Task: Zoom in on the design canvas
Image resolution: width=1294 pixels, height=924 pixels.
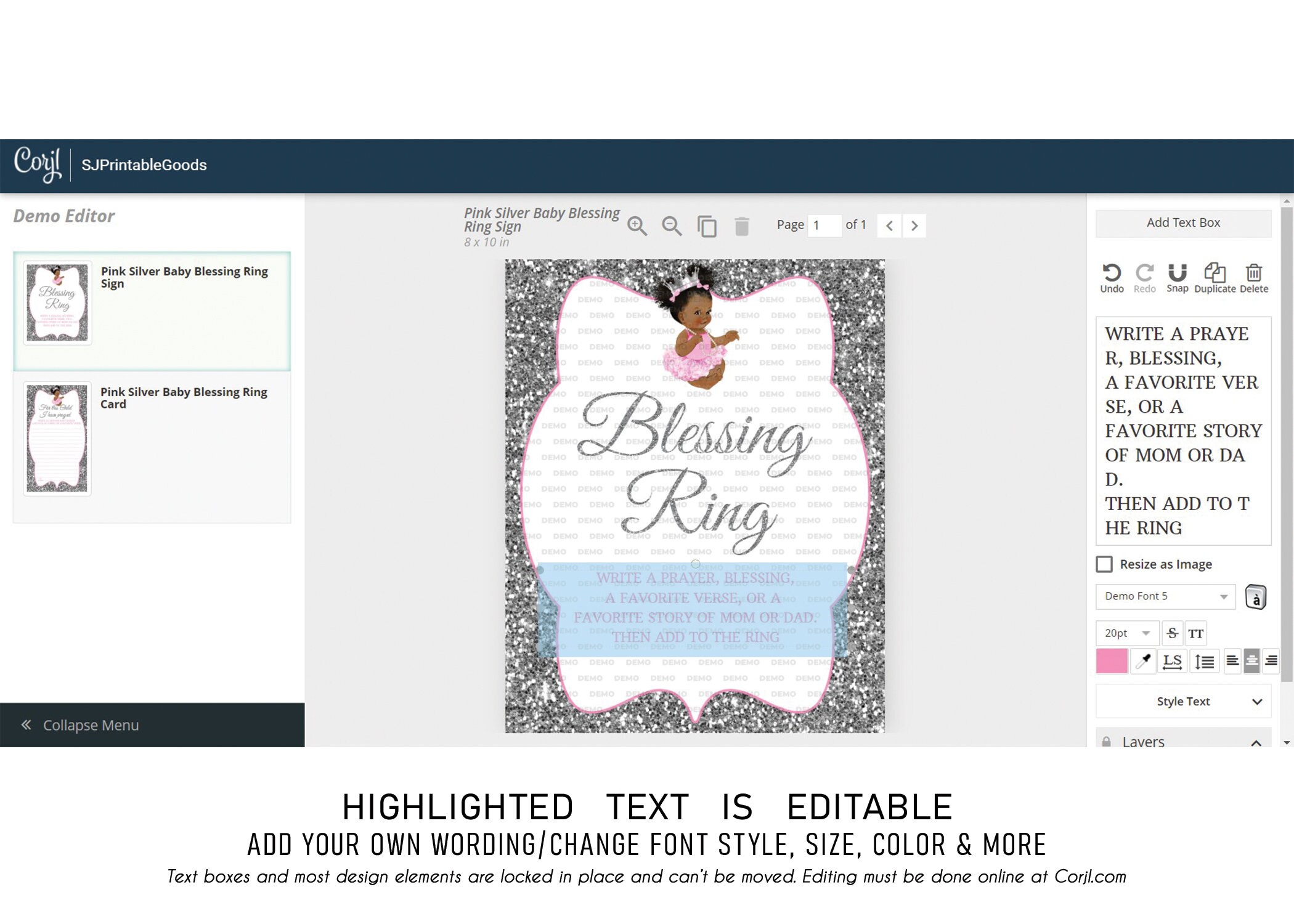Action: pyautogui.click(x=637, y=226)
